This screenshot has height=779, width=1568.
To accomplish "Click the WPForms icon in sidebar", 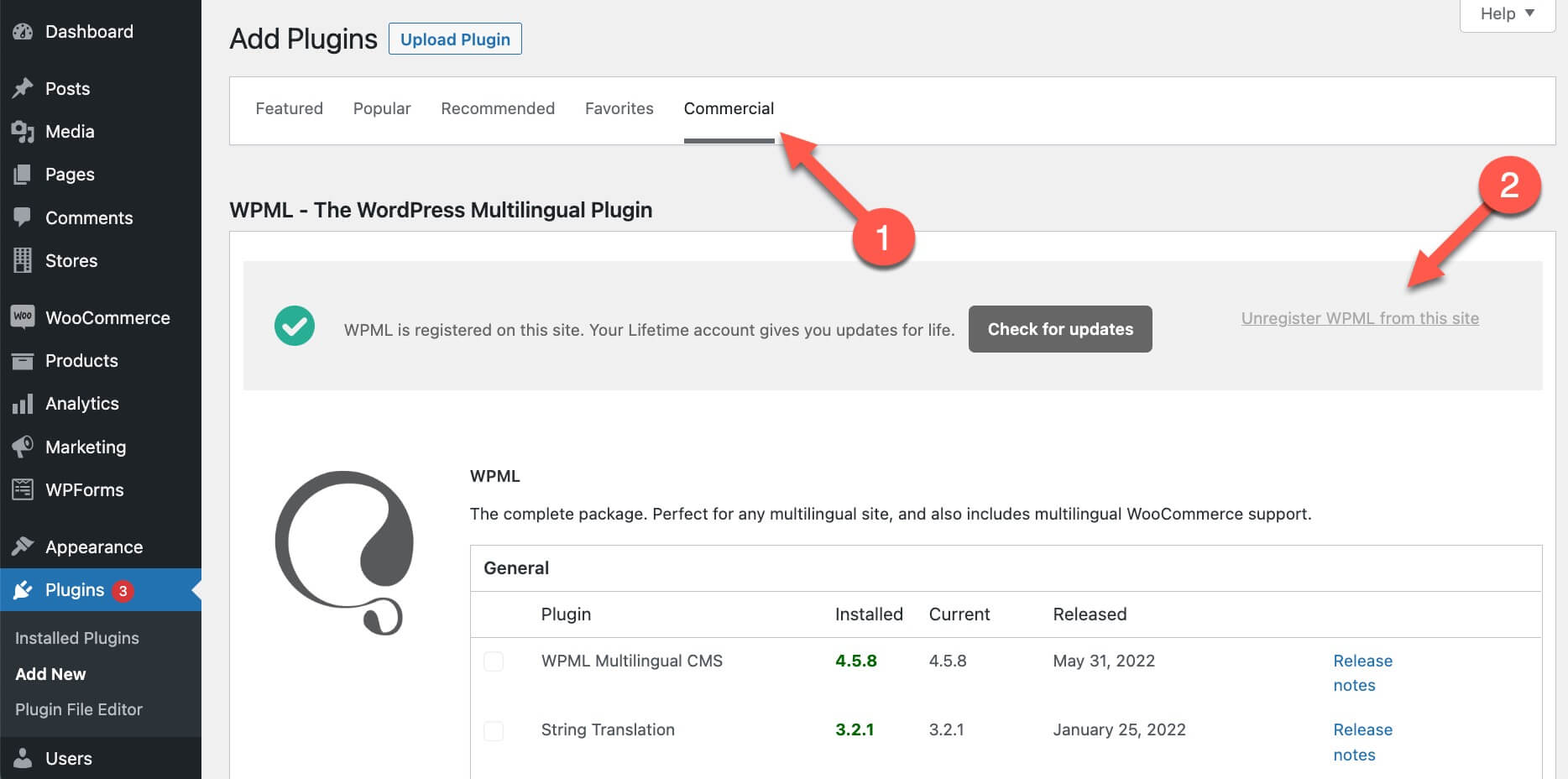I will click(x=23, y=489).
